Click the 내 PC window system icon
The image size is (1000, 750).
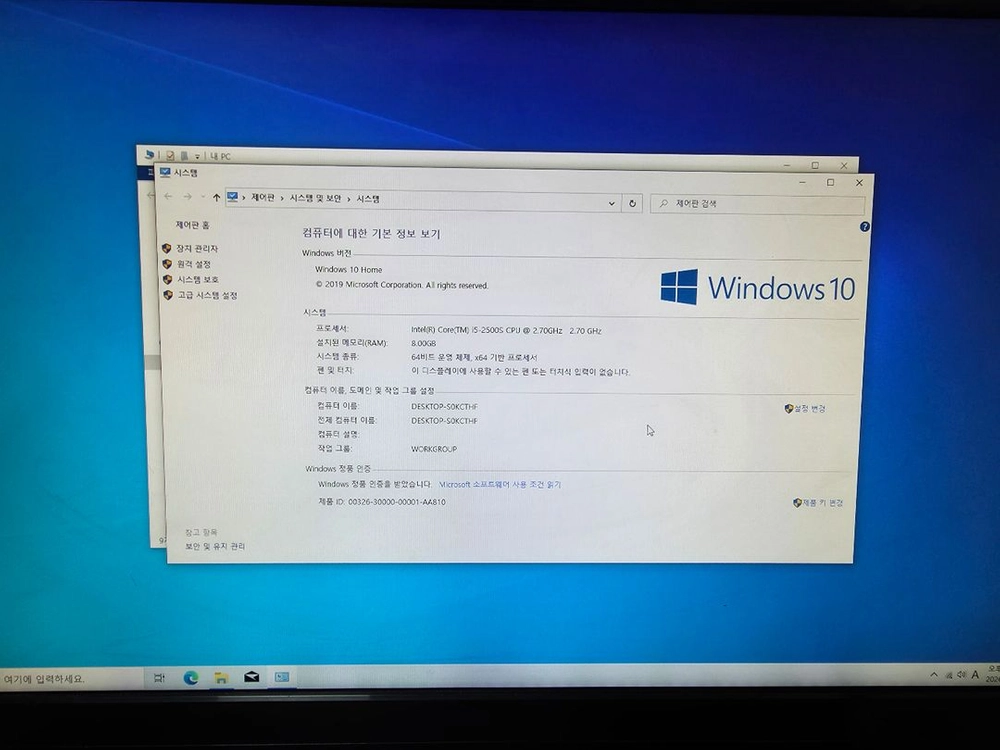coord(149,154)
